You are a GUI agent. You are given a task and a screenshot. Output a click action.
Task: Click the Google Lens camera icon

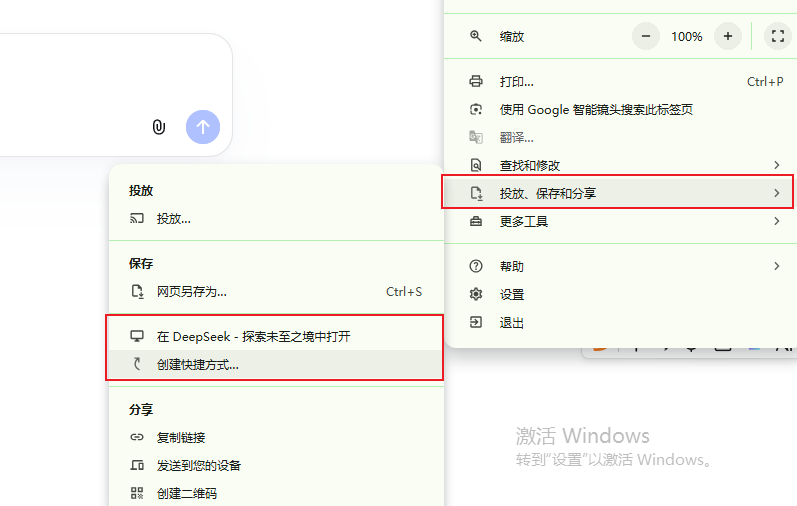[x=476, y=109]
